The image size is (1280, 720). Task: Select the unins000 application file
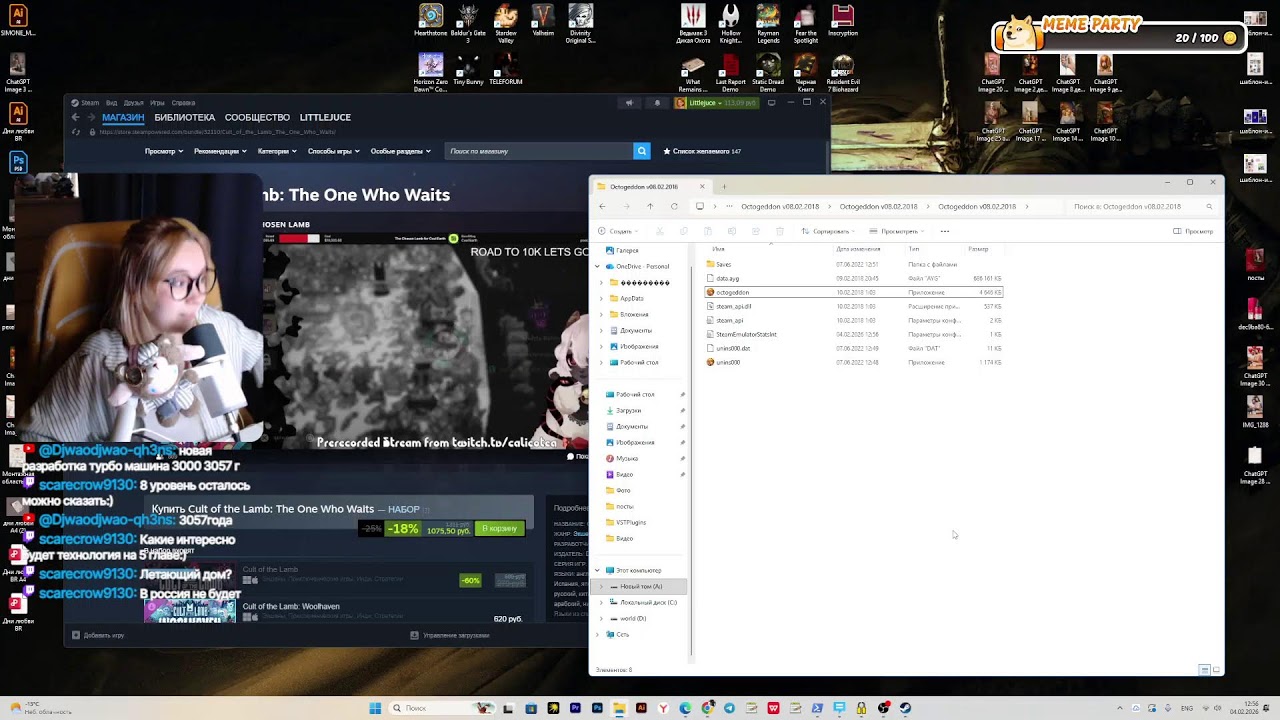coord(853,362)
